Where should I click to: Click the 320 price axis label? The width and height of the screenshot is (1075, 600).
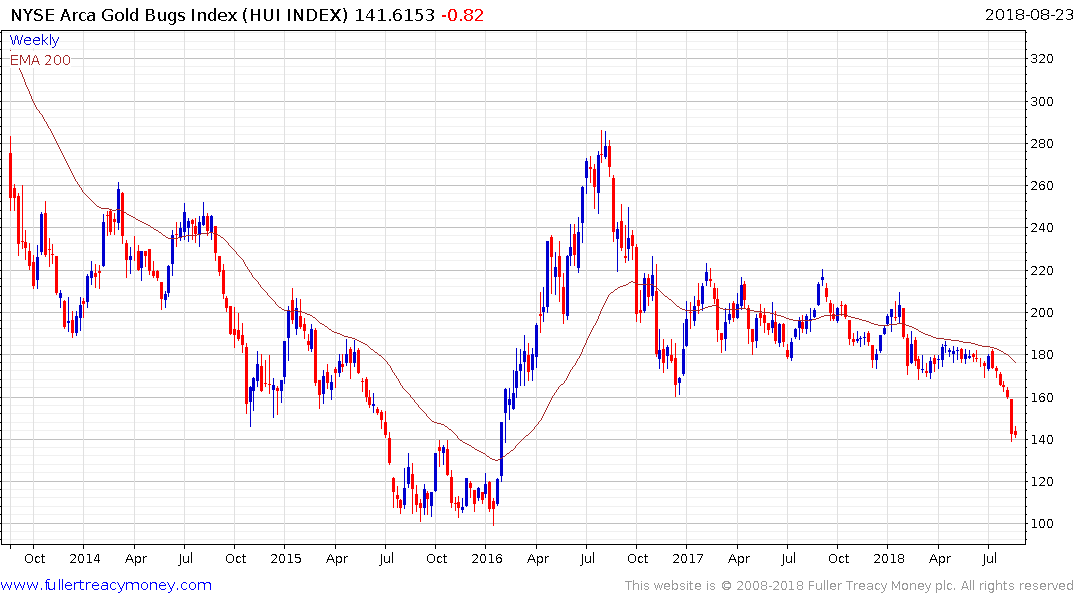(1042, 59)
